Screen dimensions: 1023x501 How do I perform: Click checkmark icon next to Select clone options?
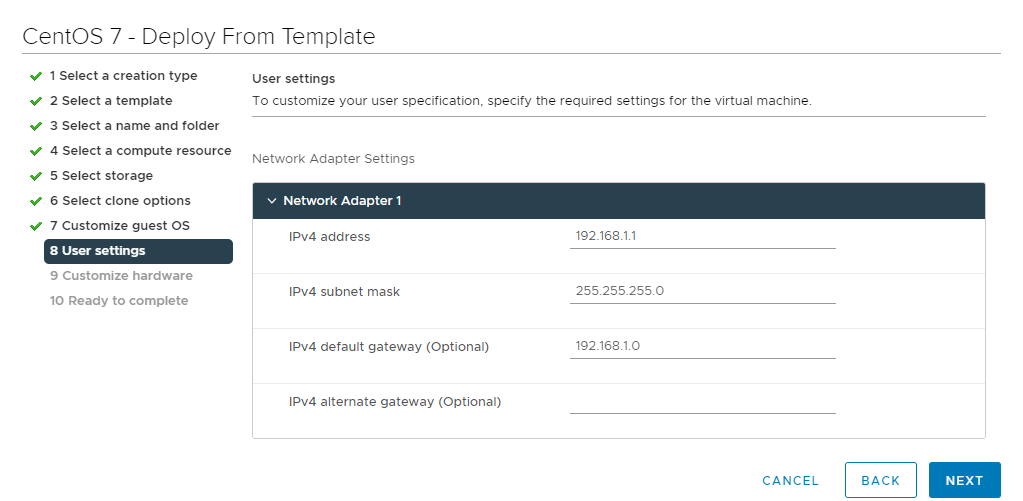point(36,201)
